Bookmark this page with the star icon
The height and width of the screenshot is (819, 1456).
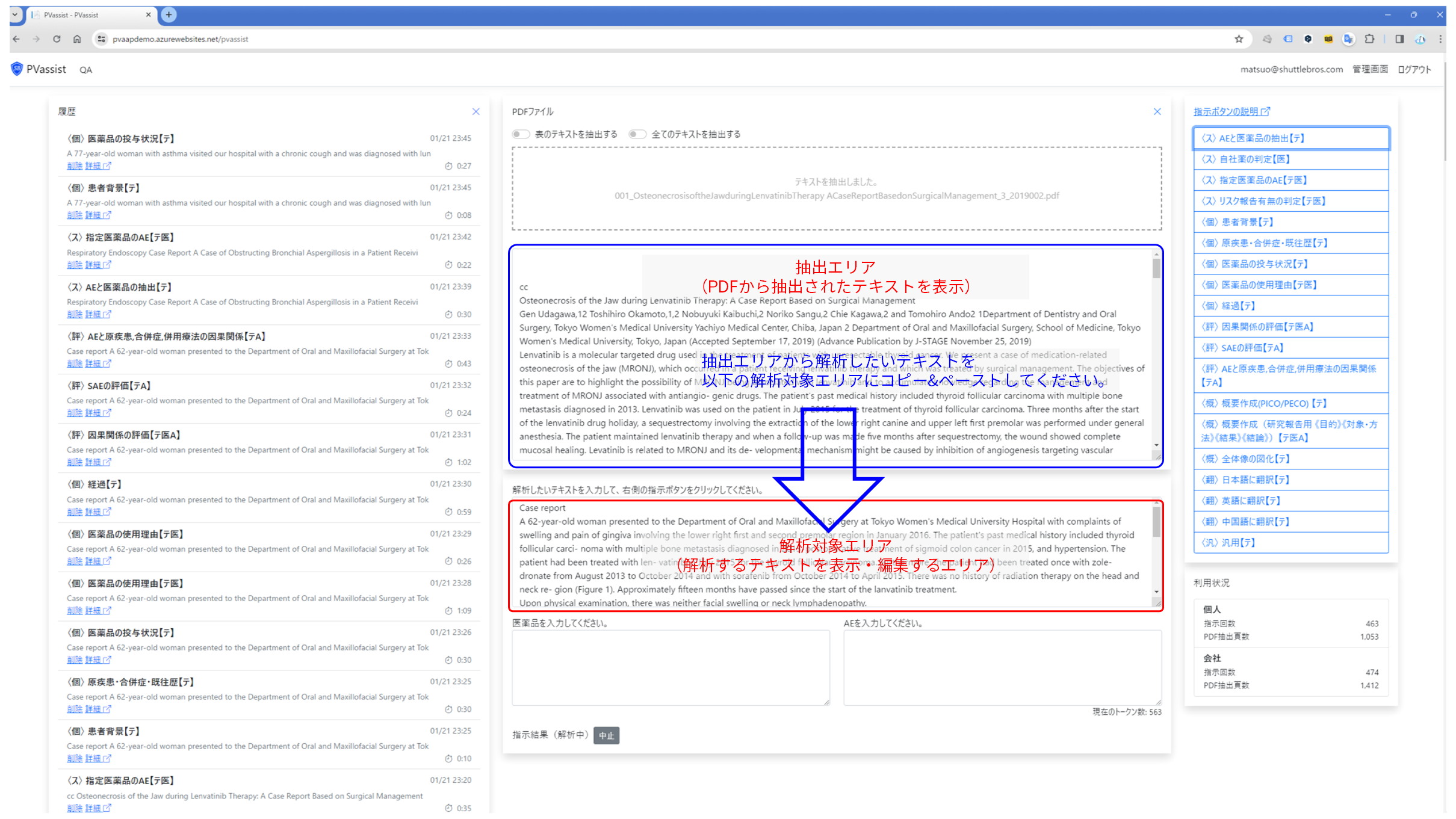(x=1239, y=39)
